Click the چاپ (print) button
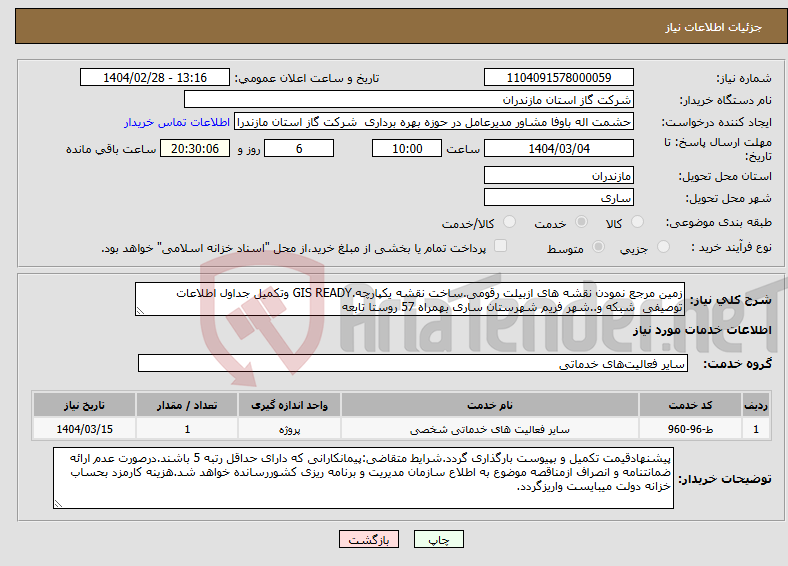This screenshot has height=566, width=788. 438,539
